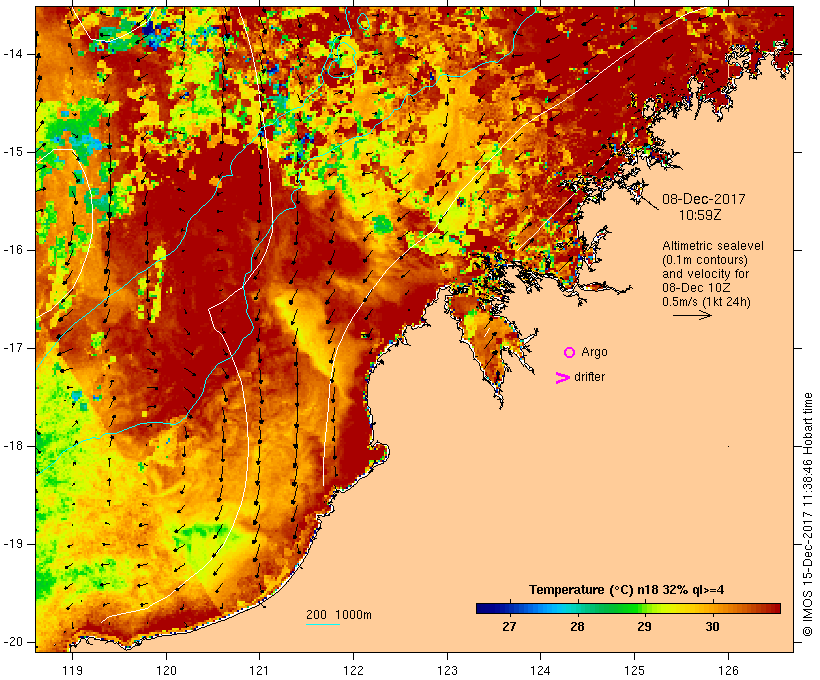Click the dark blue end of temperature colorbar
The width and height of the screenshot is (820, 680).
click(484, 608)
